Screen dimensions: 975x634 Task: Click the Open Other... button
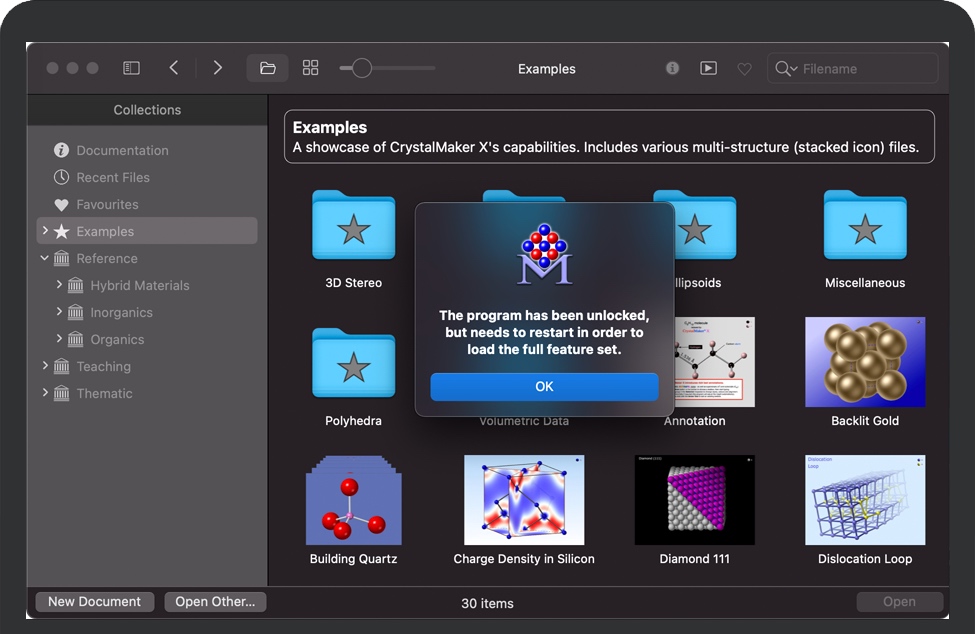215,602
